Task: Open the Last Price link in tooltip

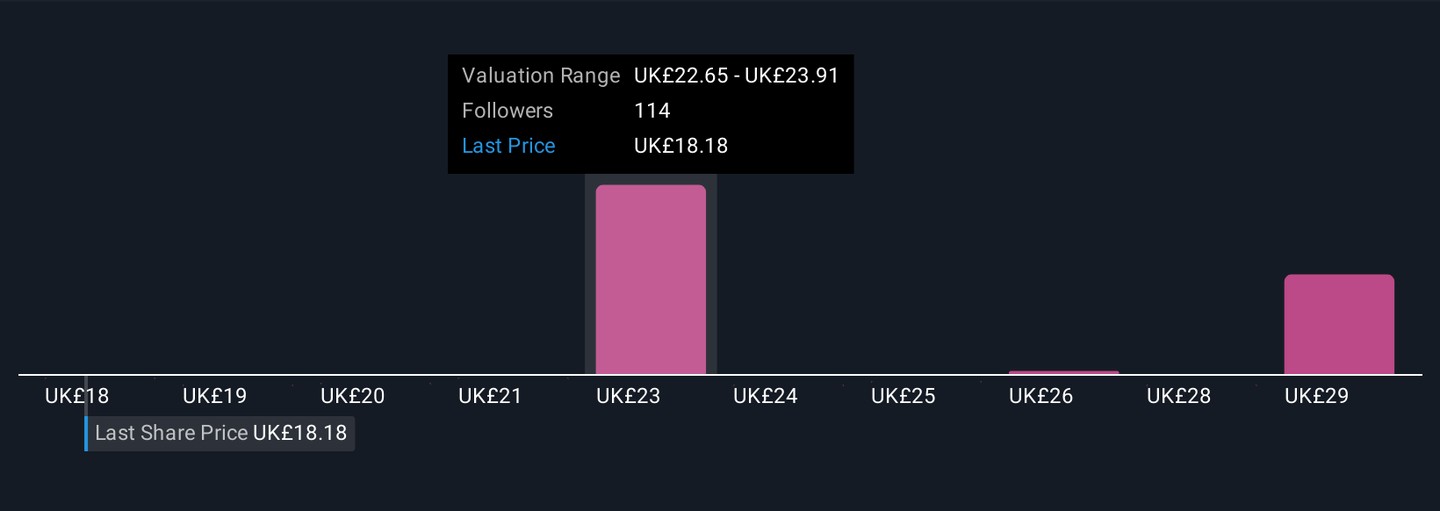Action: tap(508, 146)
